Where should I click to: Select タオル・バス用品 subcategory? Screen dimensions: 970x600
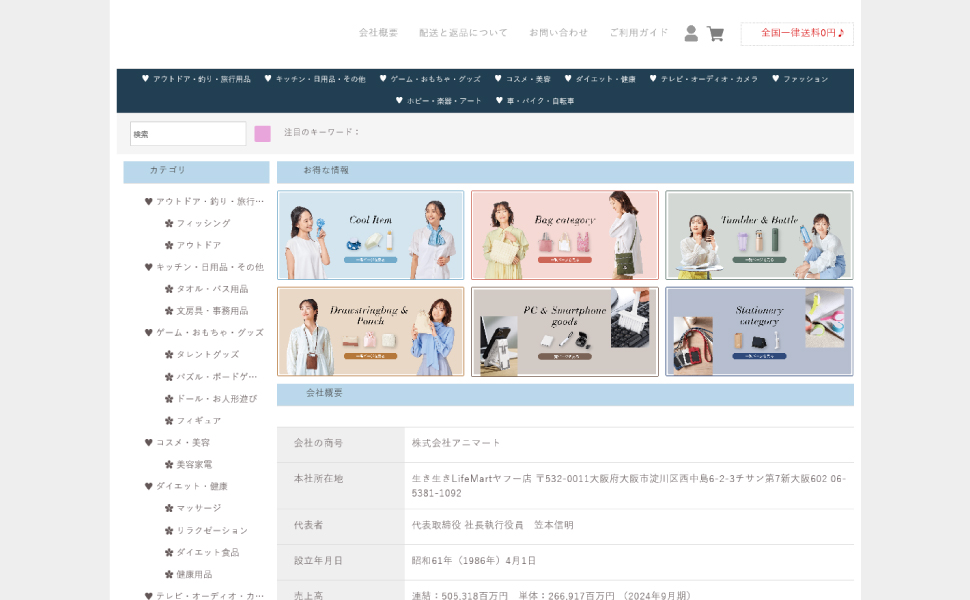[212, 289]
